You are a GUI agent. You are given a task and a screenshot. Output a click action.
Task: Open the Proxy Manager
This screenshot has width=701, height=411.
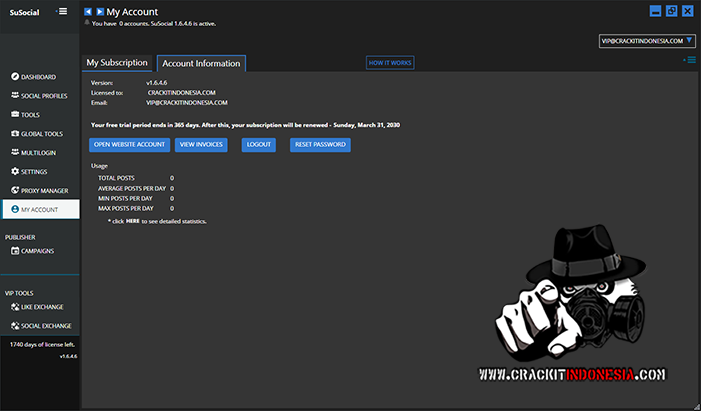44,191
